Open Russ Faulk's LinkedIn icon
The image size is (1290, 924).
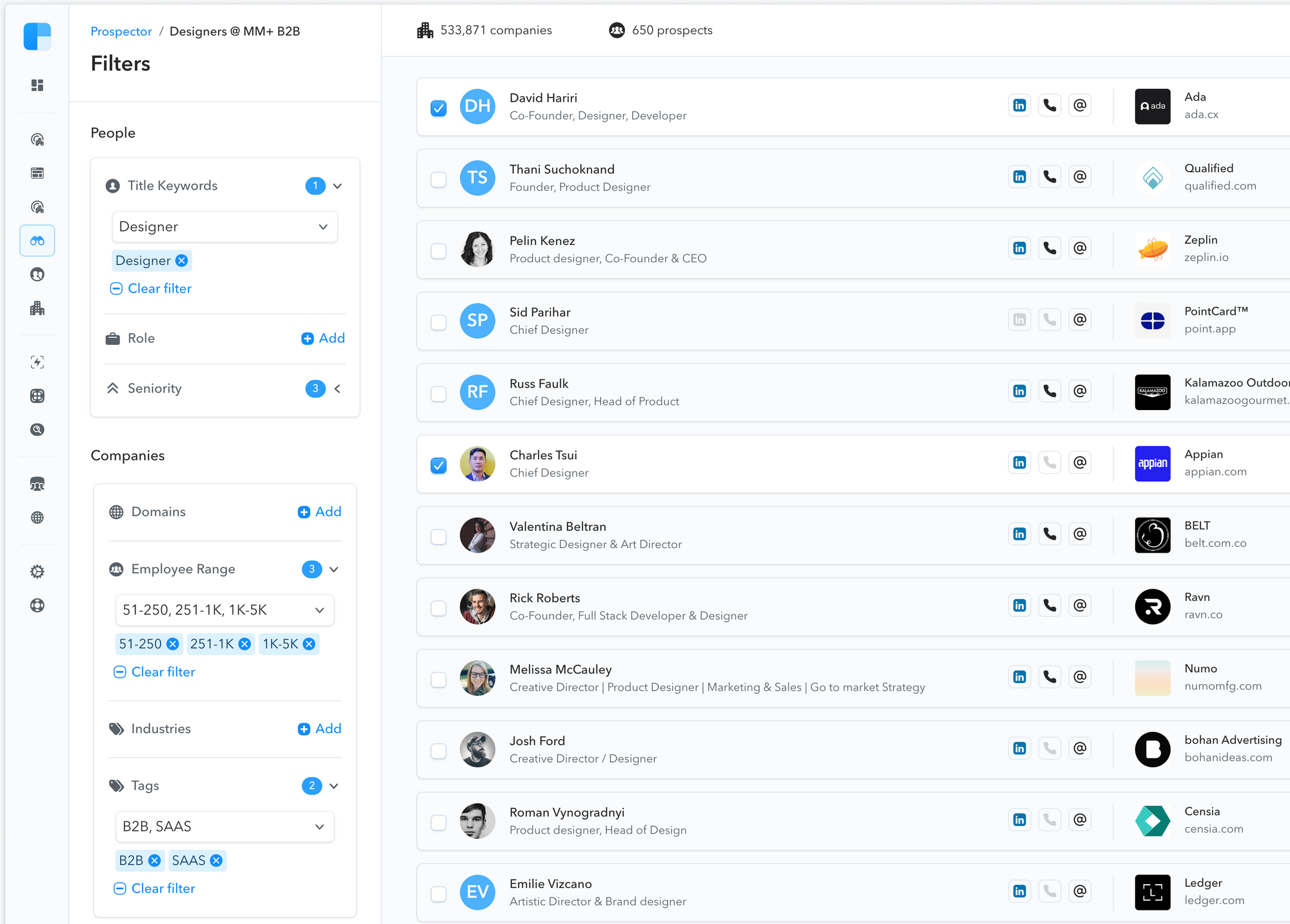(x=1020, y=391)
